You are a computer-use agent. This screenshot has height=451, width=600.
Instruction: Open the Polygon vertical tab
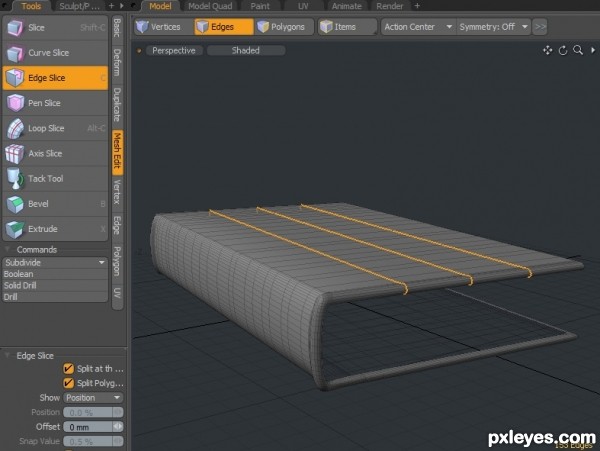tap(117, 261)
